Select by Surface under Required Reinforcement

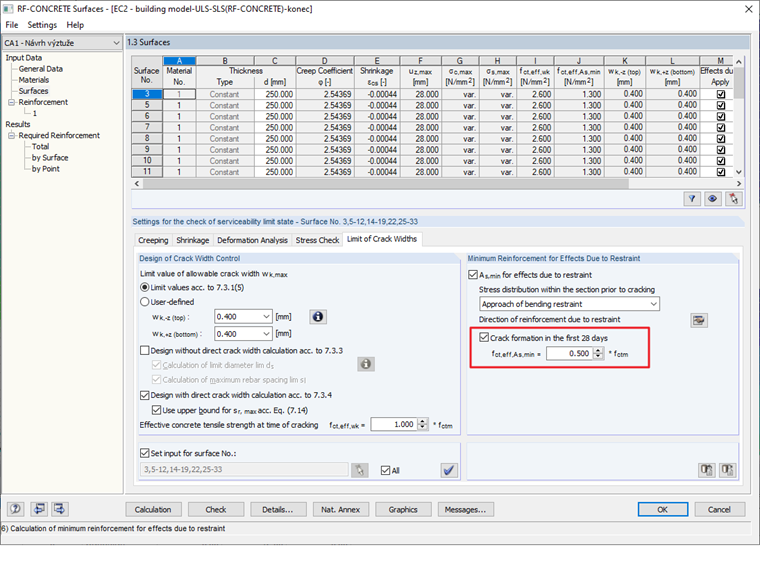(x=50, y=158)
